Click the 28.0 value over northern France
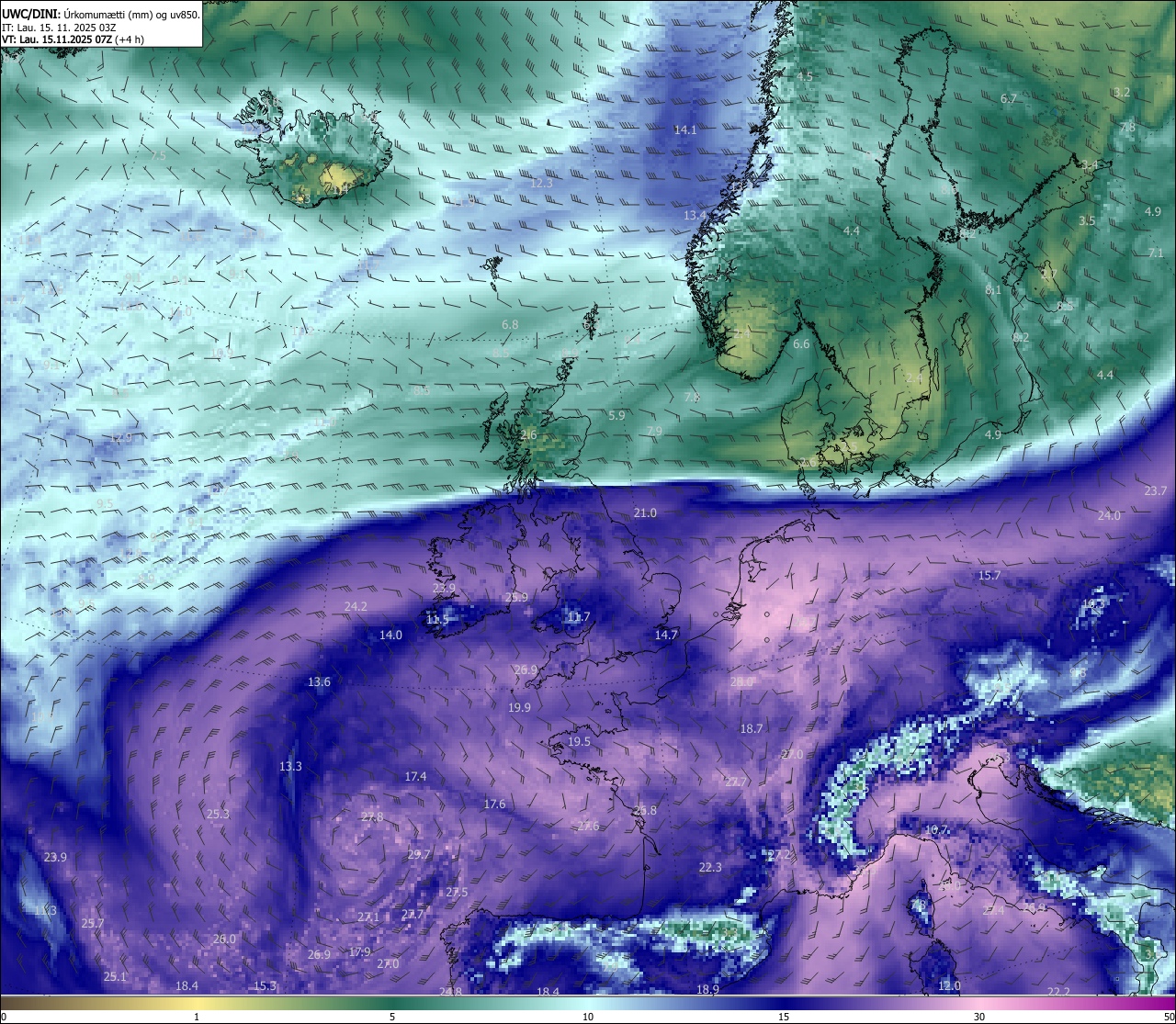Image resolution: width=1176 pixels, height=1024 pixels. tap(741, 682)
